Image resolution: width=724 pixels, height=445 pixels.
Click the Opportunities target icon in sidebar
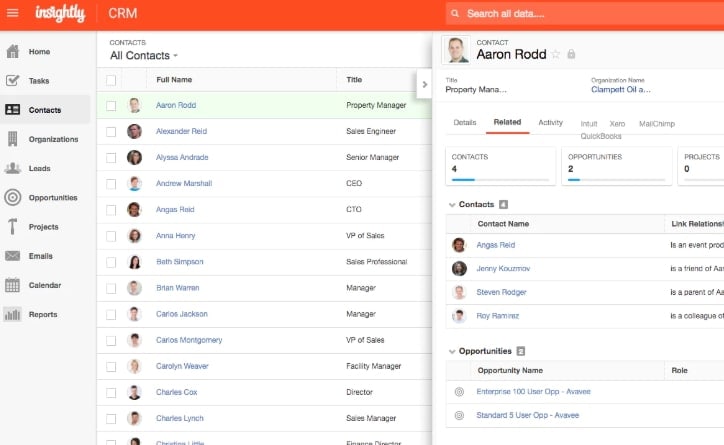[x=12, y=197]
